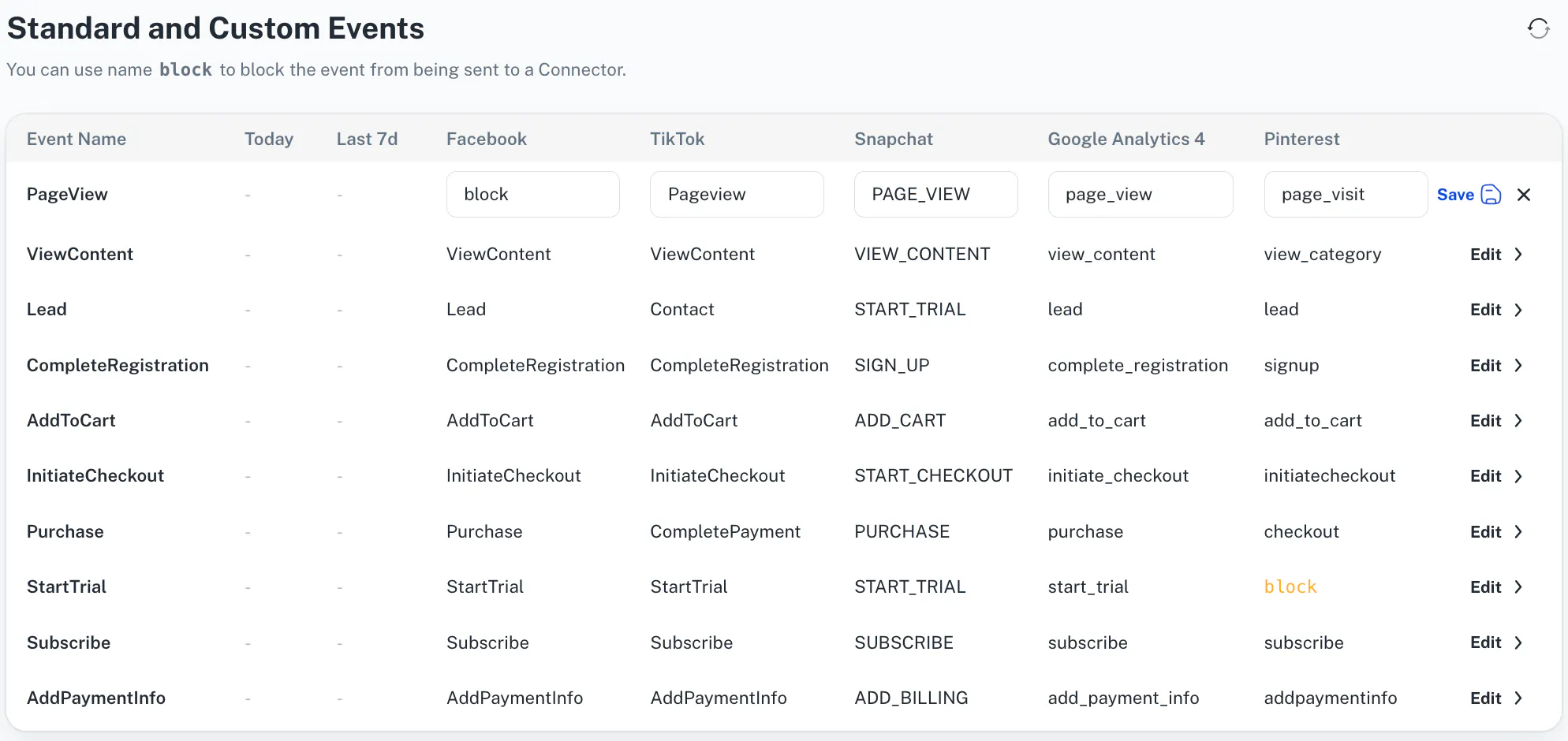Click Snapchat START_CHECKOUT cell
Viewport: 1568px width, 741px height.
click(x=934, y=475)
